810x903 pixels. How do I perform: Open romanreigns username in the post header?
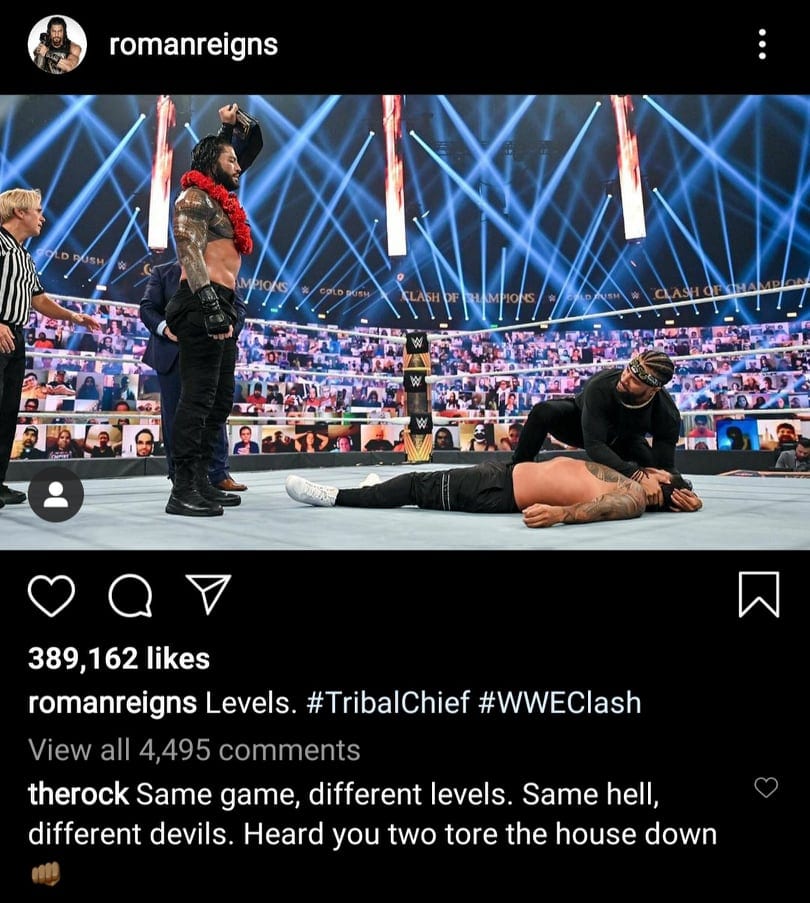(x=193, y=45)
